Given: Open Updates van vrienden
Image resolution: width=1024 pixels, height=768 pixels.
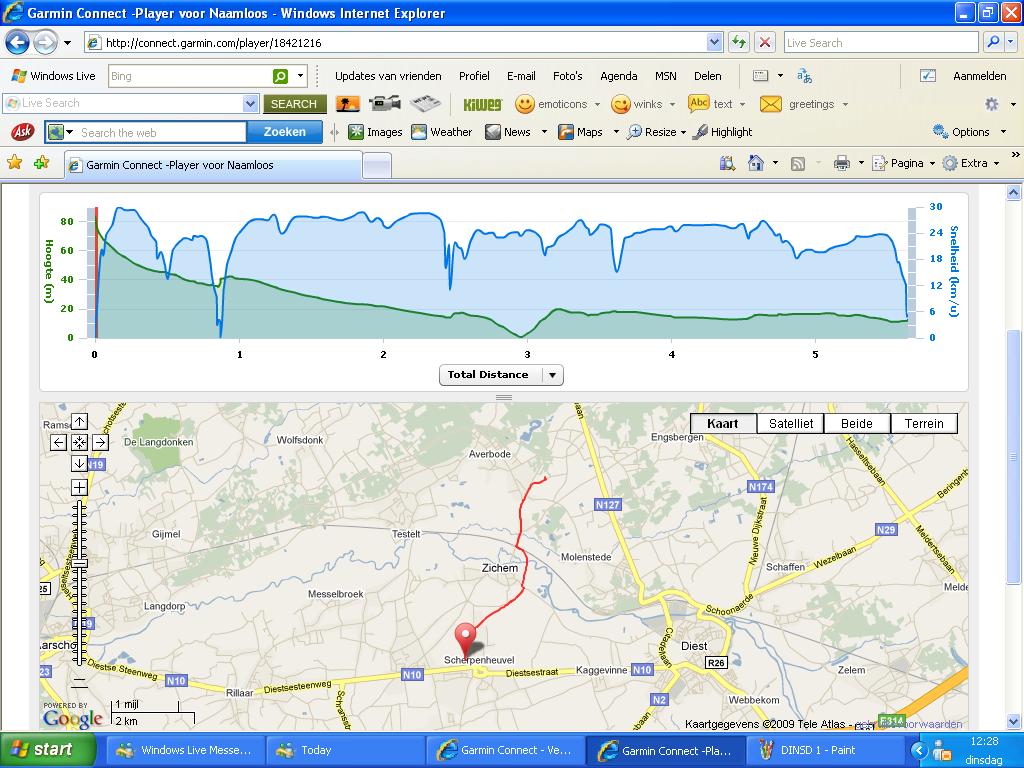Looking at the screenshot, I should tap(388, 76).
